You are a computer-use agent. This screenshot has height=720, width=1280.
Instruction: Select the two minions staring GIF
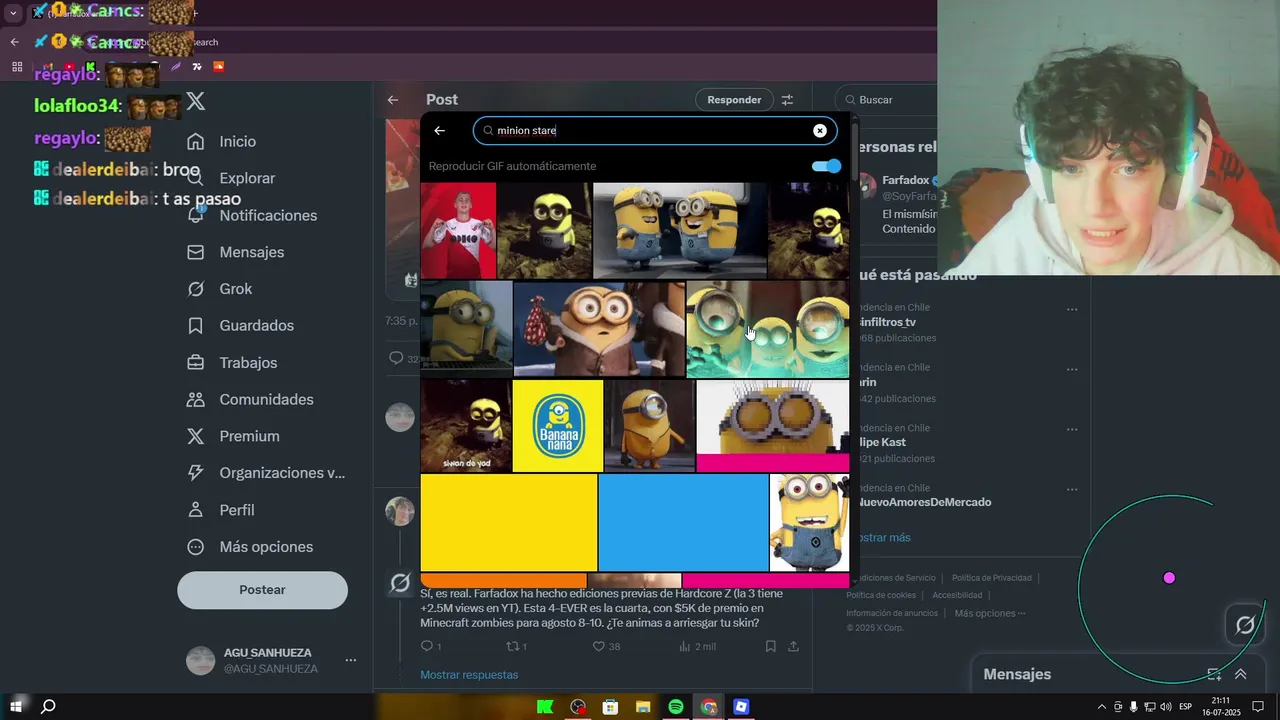680,230
